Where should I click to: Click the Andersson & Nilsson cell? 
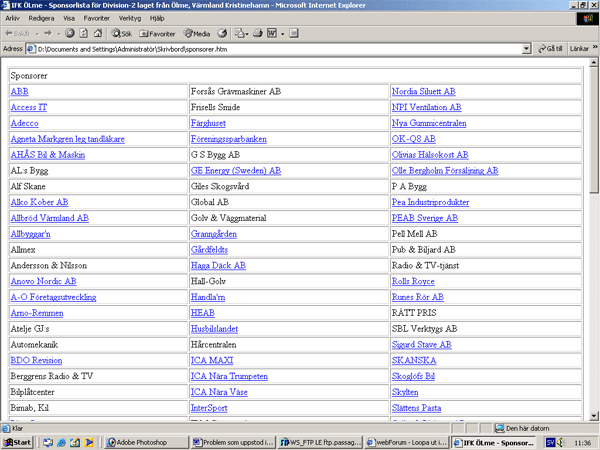click(x=98, y=266)
